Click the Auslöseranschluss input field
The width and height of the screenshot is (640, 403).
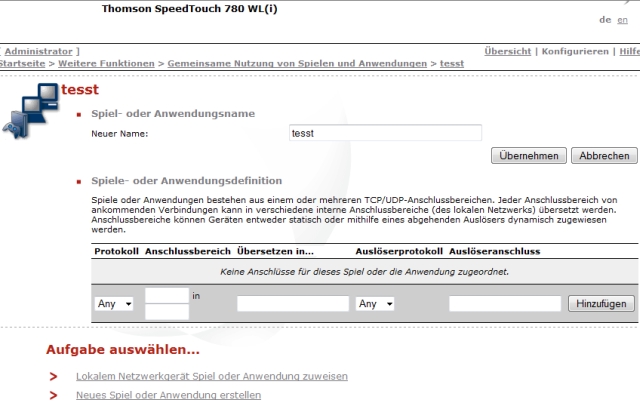tap(505, 304)
